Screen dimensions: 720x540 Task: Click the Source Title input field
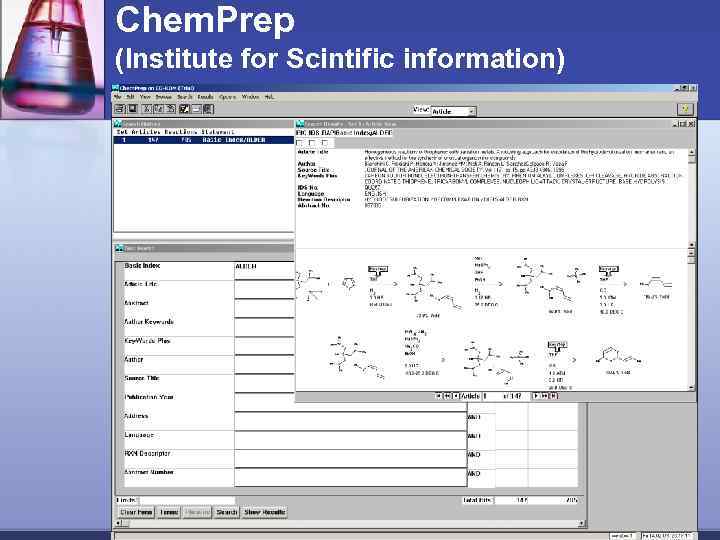264,383
